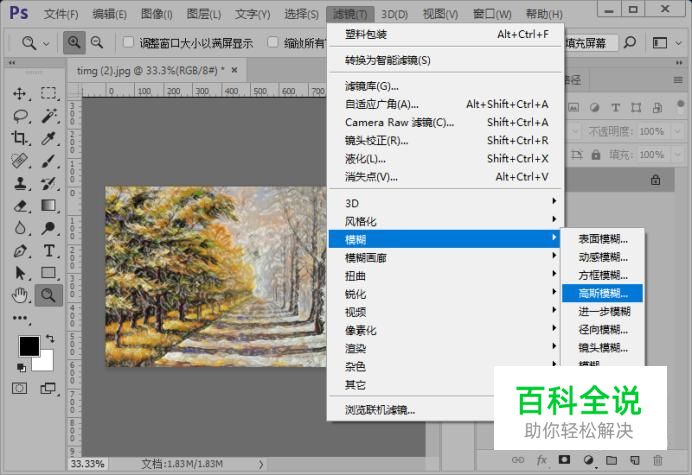The image size is (692, 475).
Task: Select the Zoom tool in toolbox
Action: coord(49,295)
